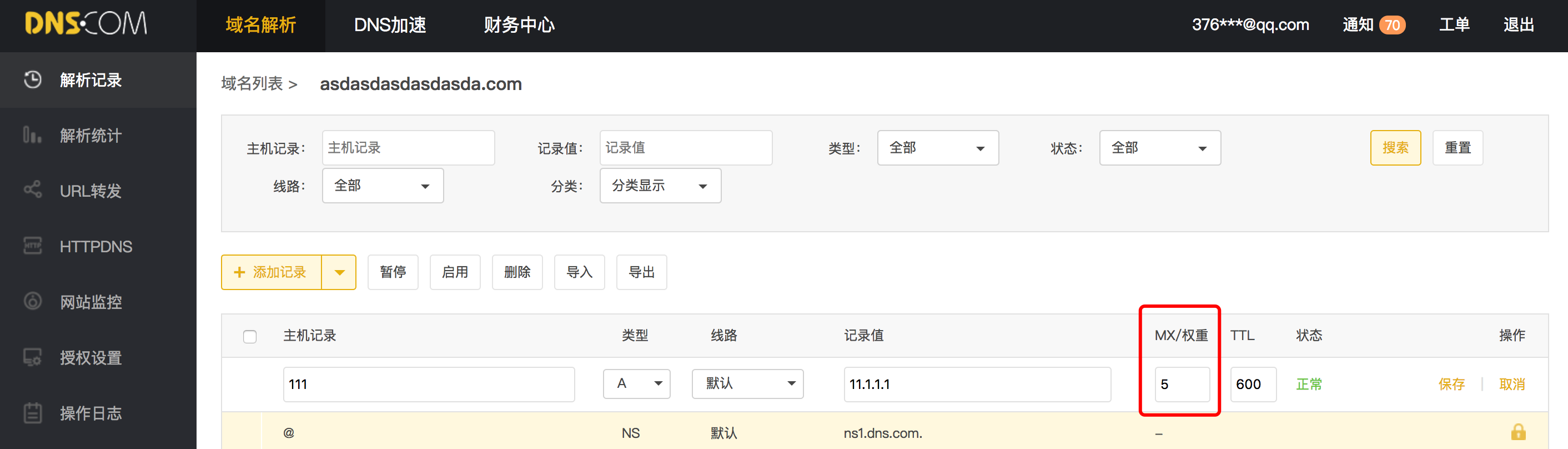Click 保存 to save the record

pyautogui.click(x=1451, y=385)
